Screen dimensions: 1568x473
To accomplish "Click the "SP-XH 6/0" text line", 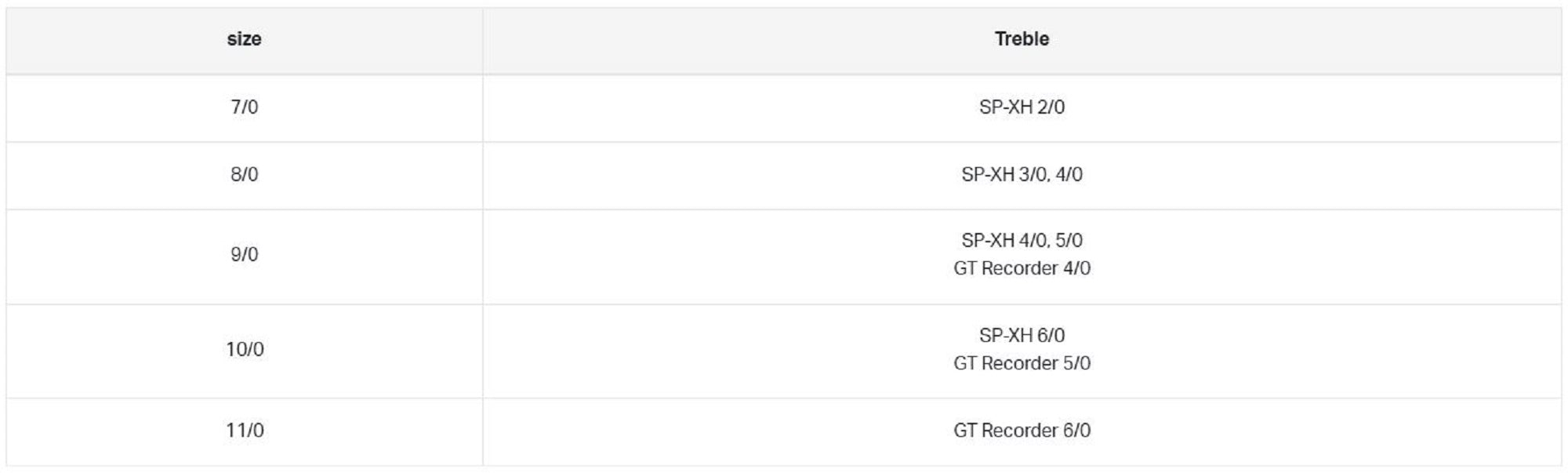I will 1022,336.
